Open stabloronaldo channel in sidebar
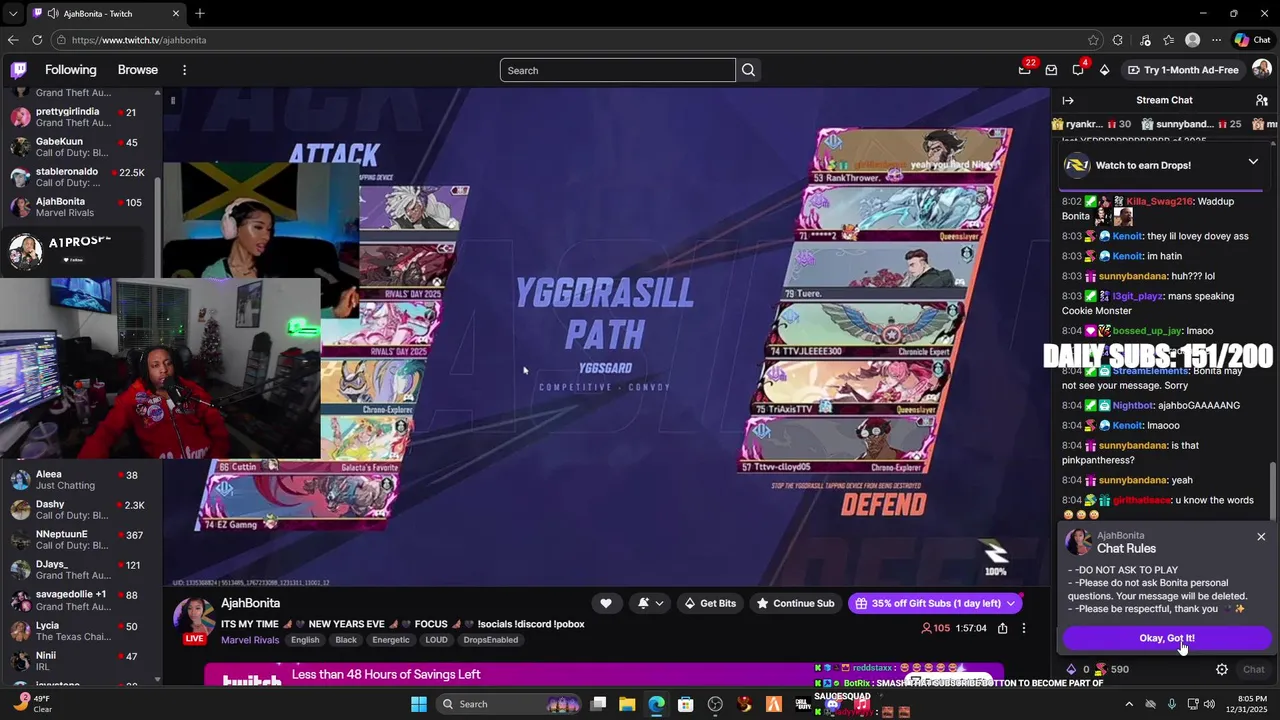Screen dimensions: 1280x720 [80, 177]
